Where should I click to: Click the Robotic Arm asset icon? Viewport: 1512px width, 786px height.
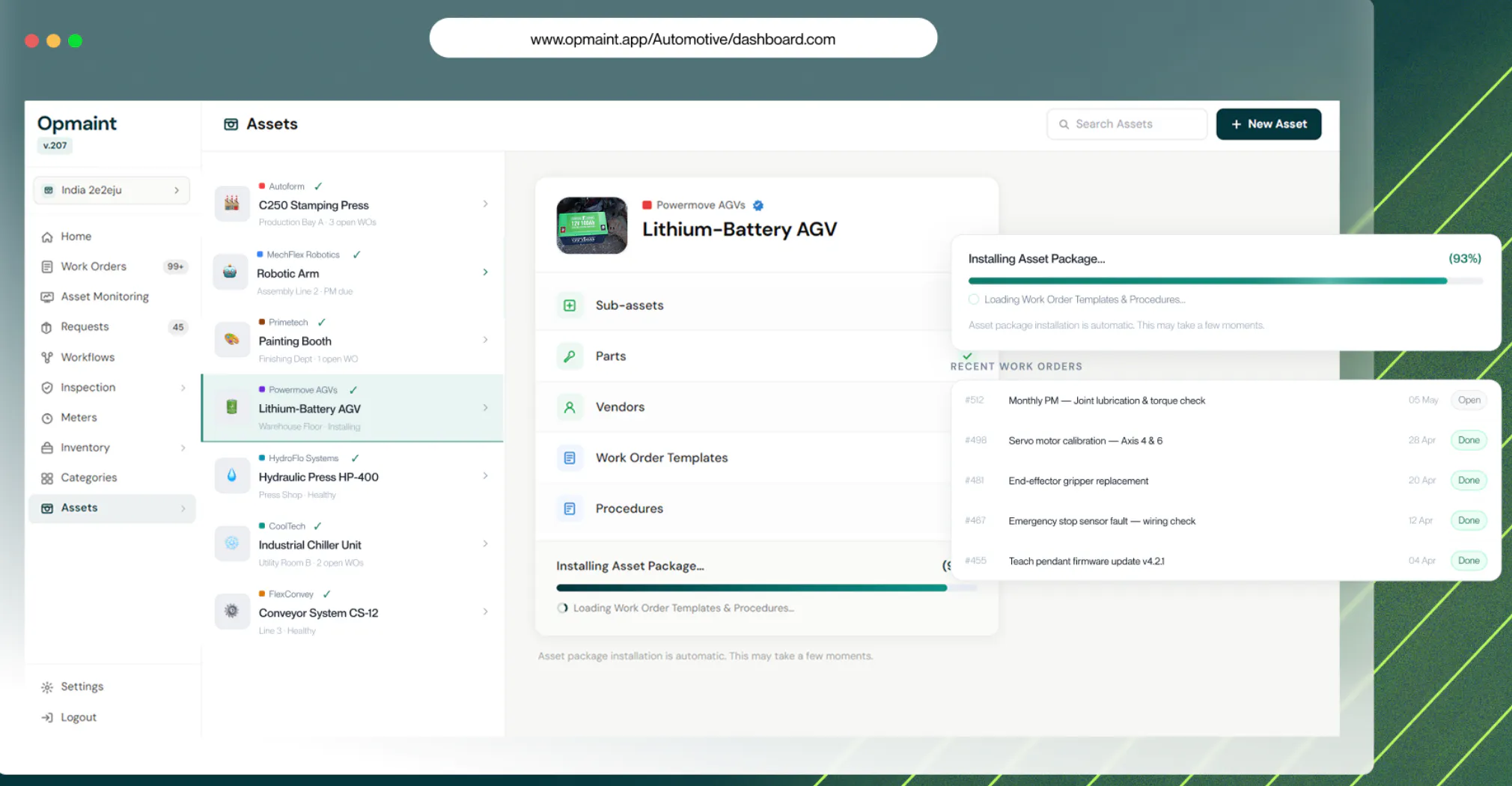click(231, 272)
